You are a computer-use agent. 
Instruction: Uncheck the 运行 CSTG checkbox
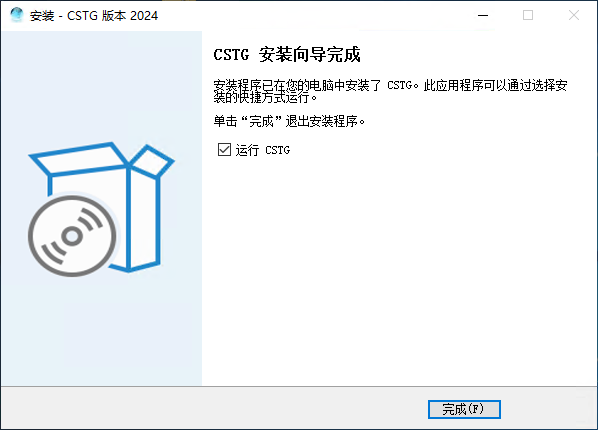pos(224,150)
